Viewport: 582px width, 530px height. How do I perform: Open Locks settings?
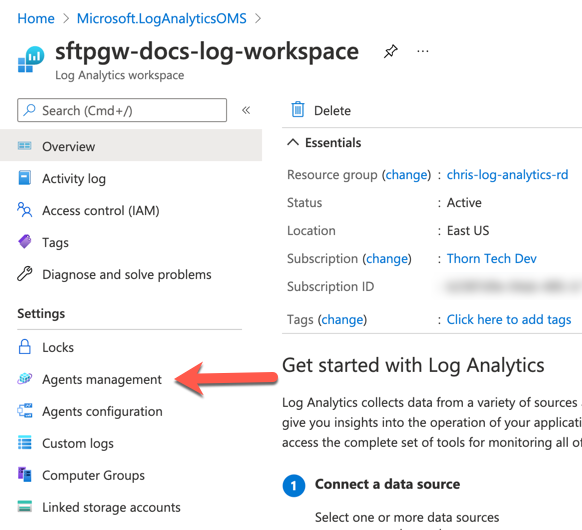tap(58, 347)
